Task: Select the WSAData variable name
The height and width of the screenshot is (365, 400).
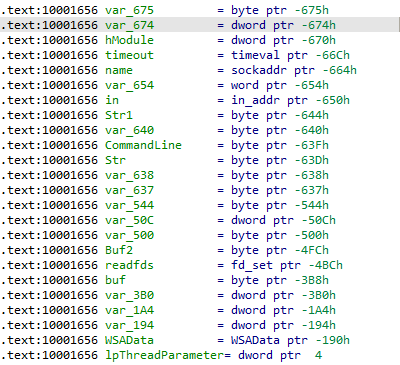Action: click(129, 340)
